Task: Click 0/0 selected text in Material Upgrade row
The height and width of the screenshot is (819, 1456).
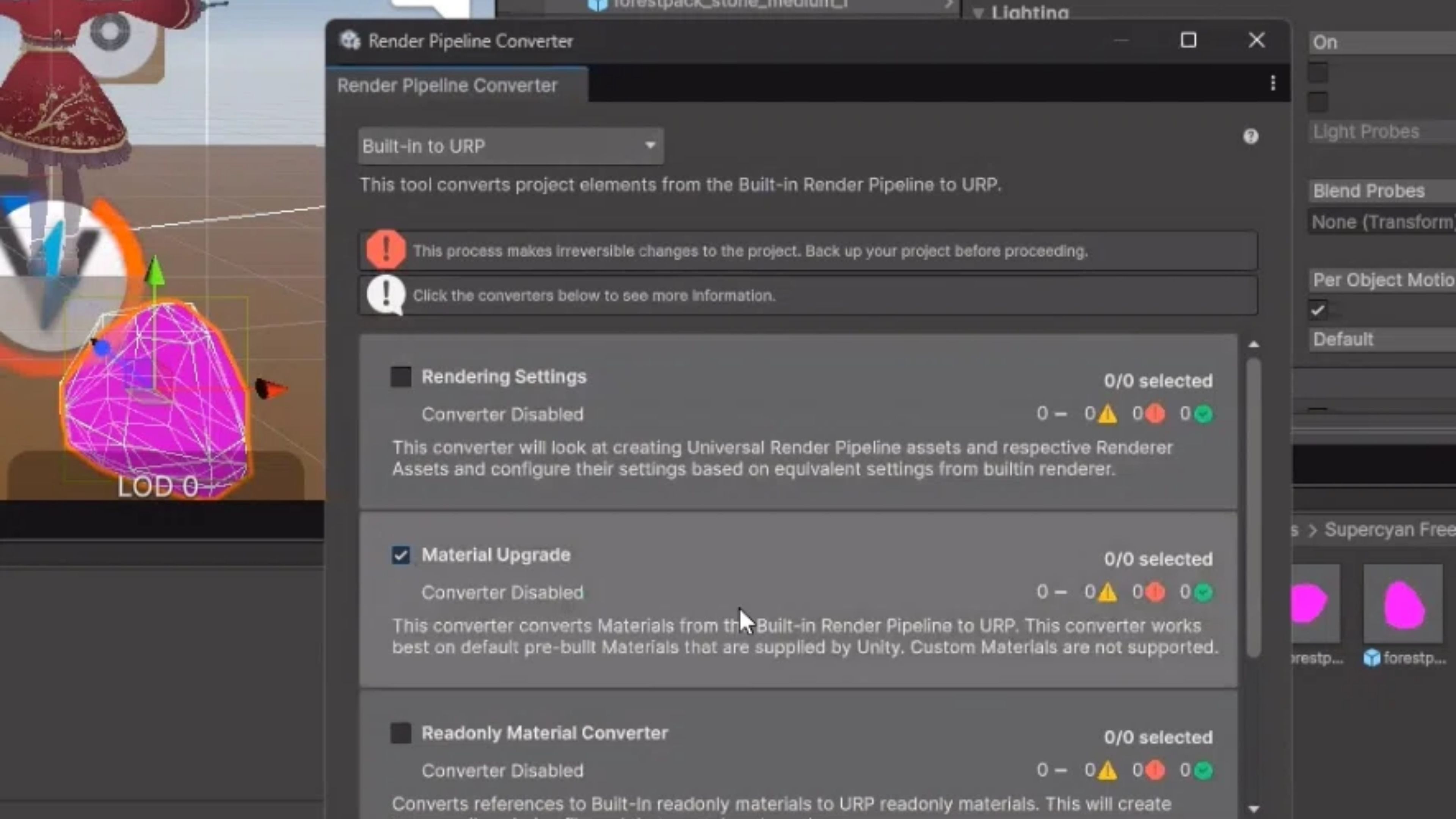Action: click(x=1158, y=559)
